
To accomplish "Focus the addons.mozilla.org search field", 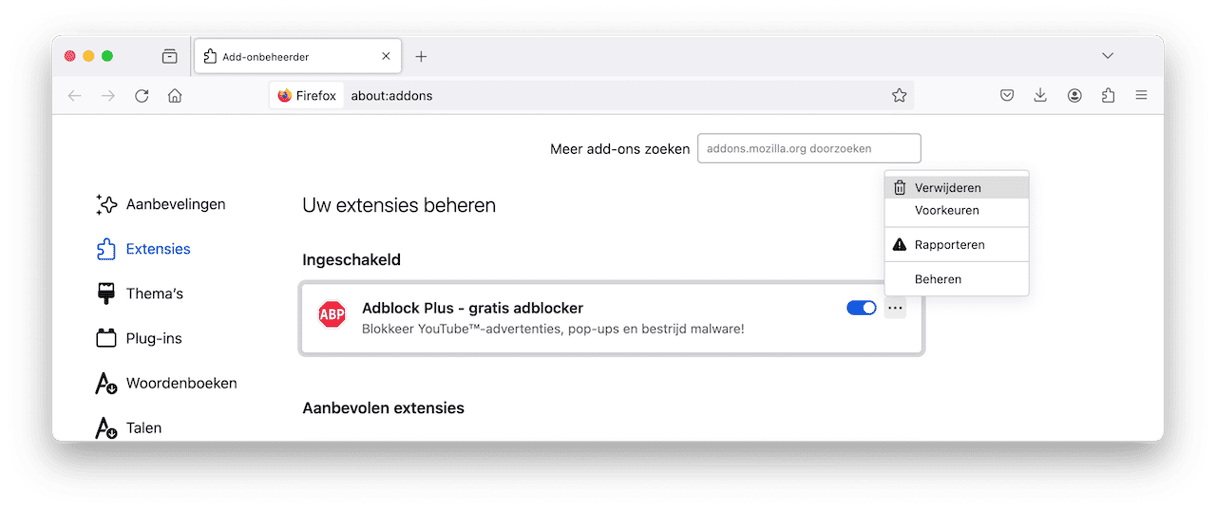I will (x=809, y=149).
